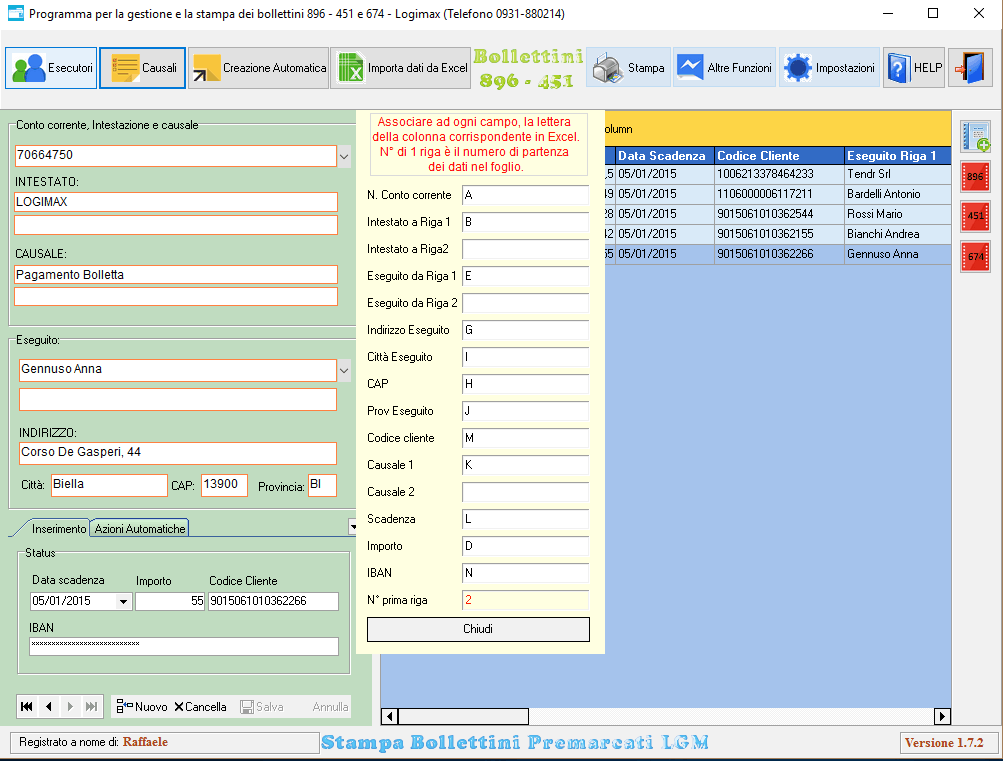Click the grid's scroll left arrow
The width and height of the screenshot is (1003, 761).
click(x=390, y=716)
